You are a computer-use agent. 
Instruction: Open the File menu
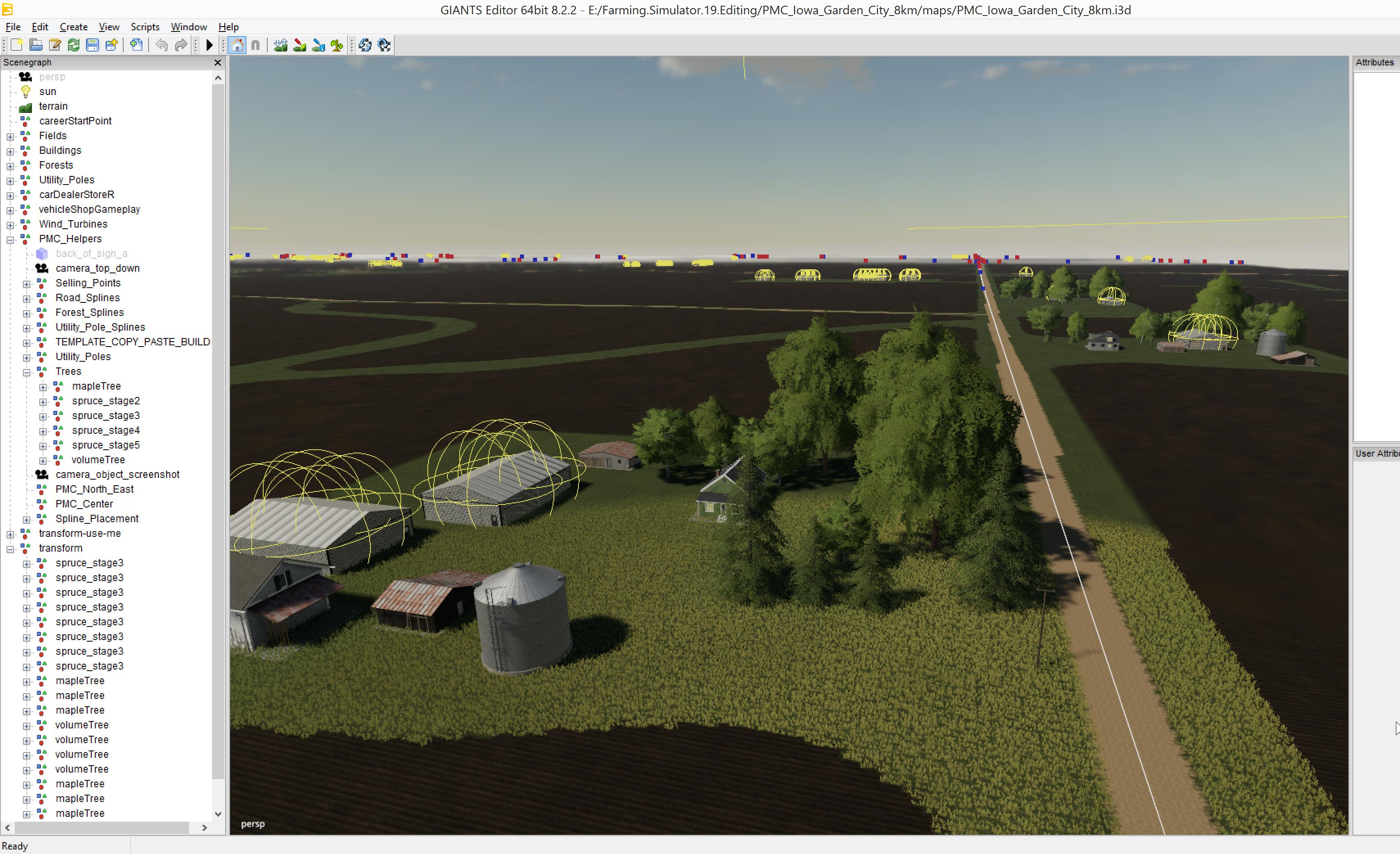pos(13,27)
